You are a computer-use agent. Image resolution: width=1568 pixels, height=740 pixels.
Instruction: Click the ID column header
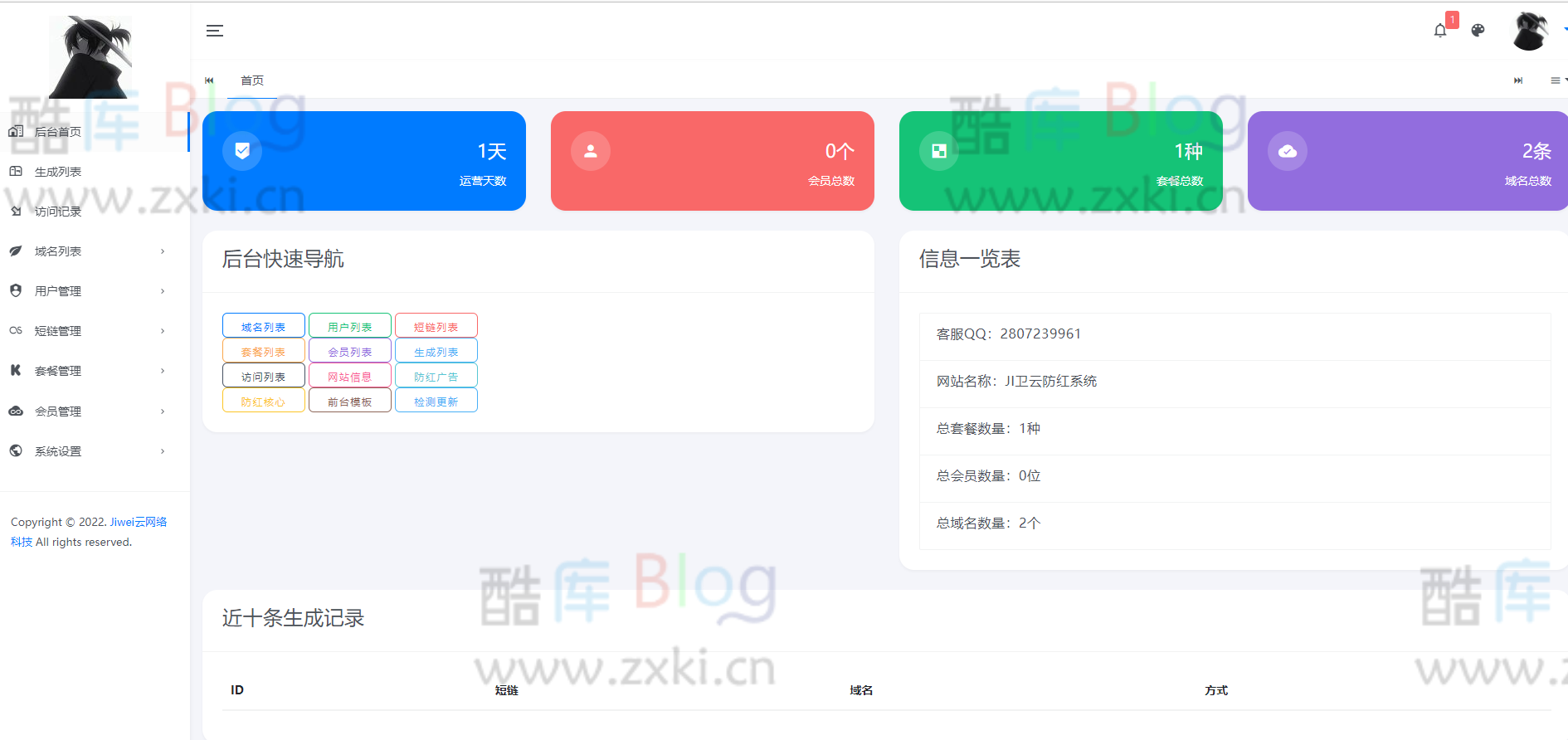[x=237, y=690]
